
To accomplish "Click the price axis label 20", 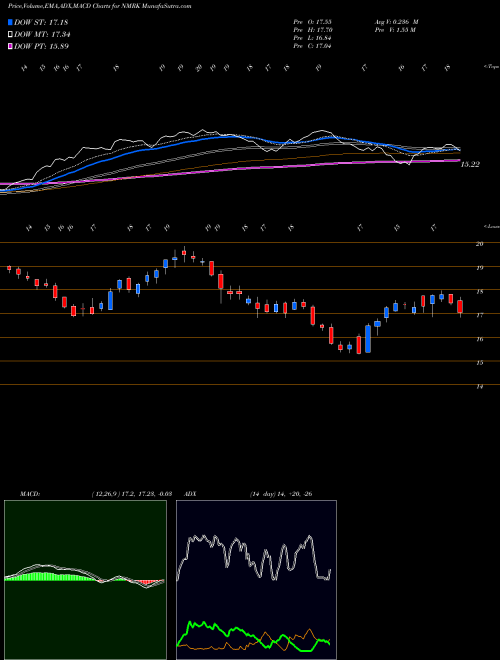I will pos(479,244).
